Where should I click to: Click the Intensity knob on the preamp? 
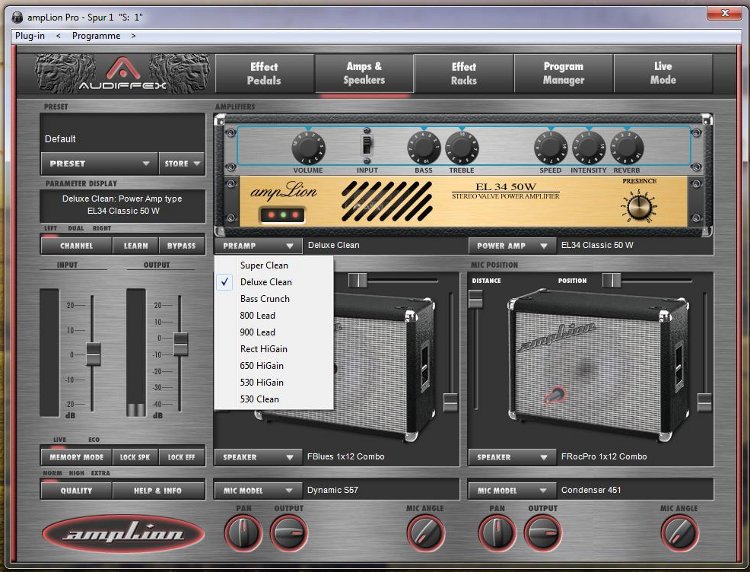tap(589, 148)
